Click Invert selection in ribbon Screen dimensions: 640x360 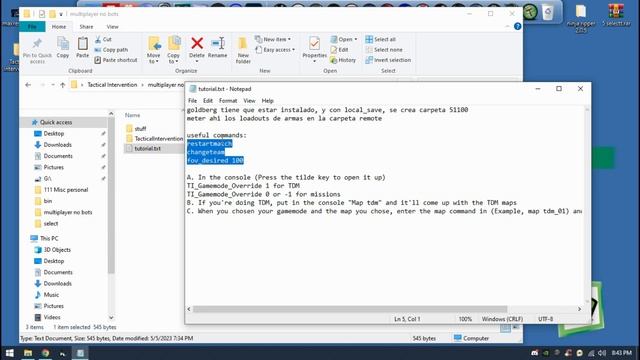pyautogui.click(x=388, y=60)
